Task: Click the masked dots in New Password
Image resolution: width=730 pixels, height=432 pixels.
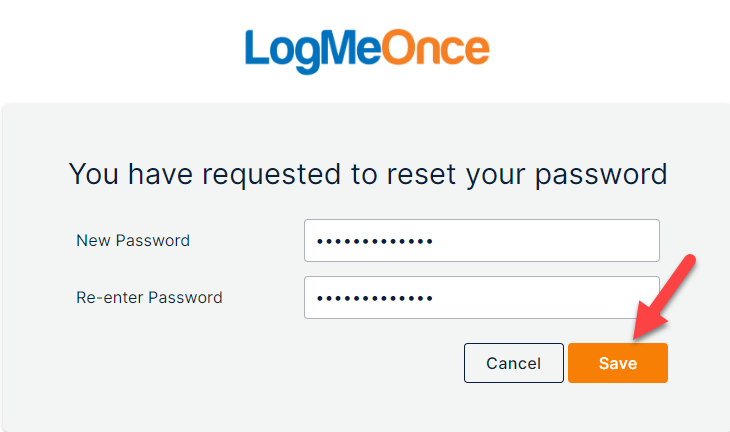Action: (375, 241)
